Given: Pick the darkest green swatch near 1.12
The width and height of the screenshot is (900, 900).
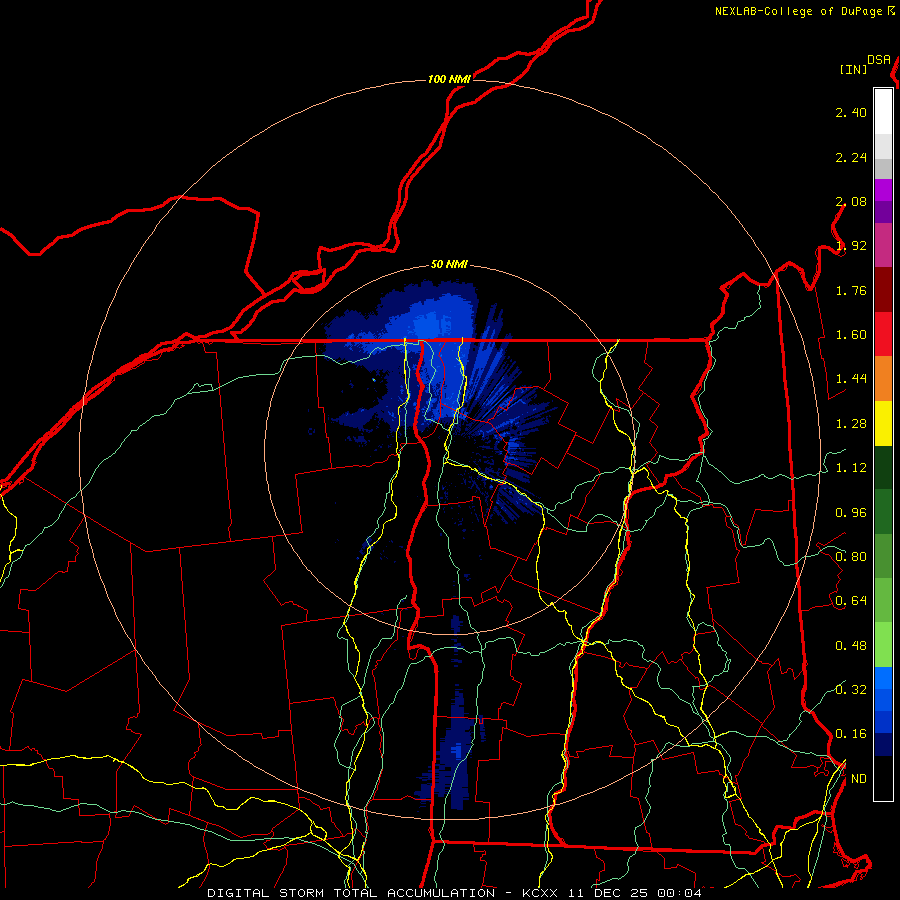Looking at the screenshot, I should 883,467.
